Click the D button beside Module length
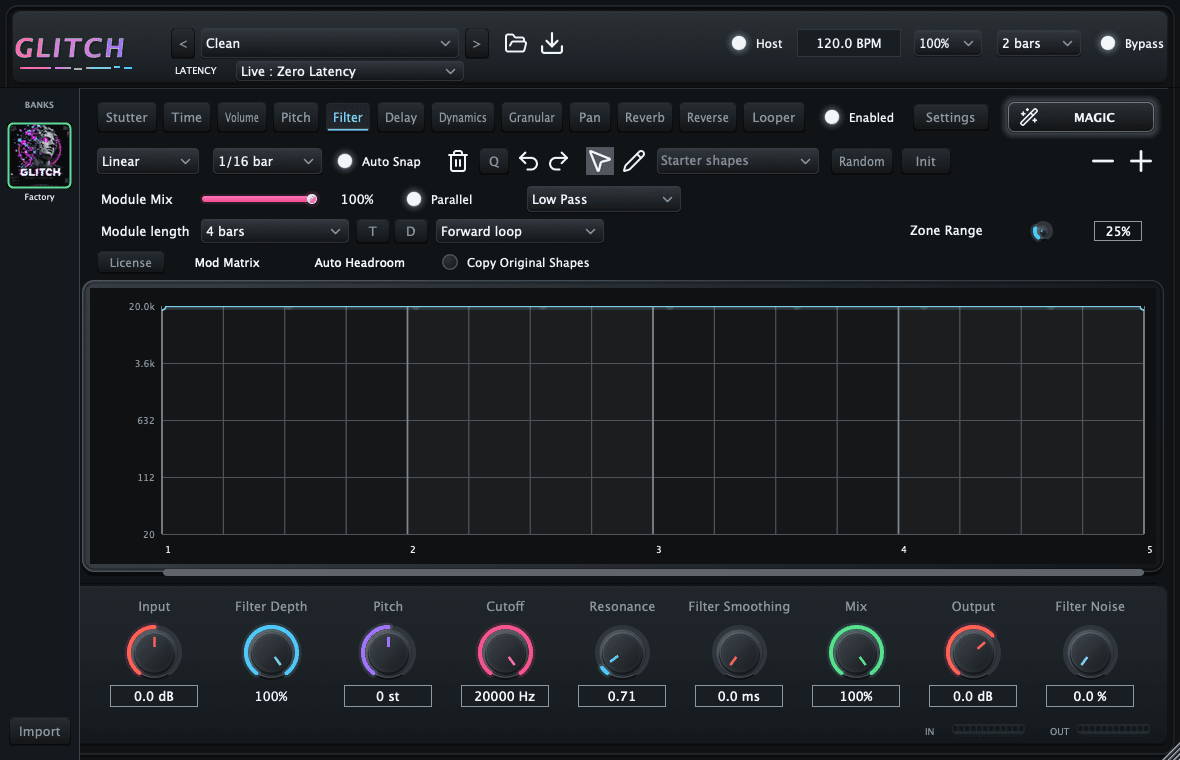 pos(411,231)
